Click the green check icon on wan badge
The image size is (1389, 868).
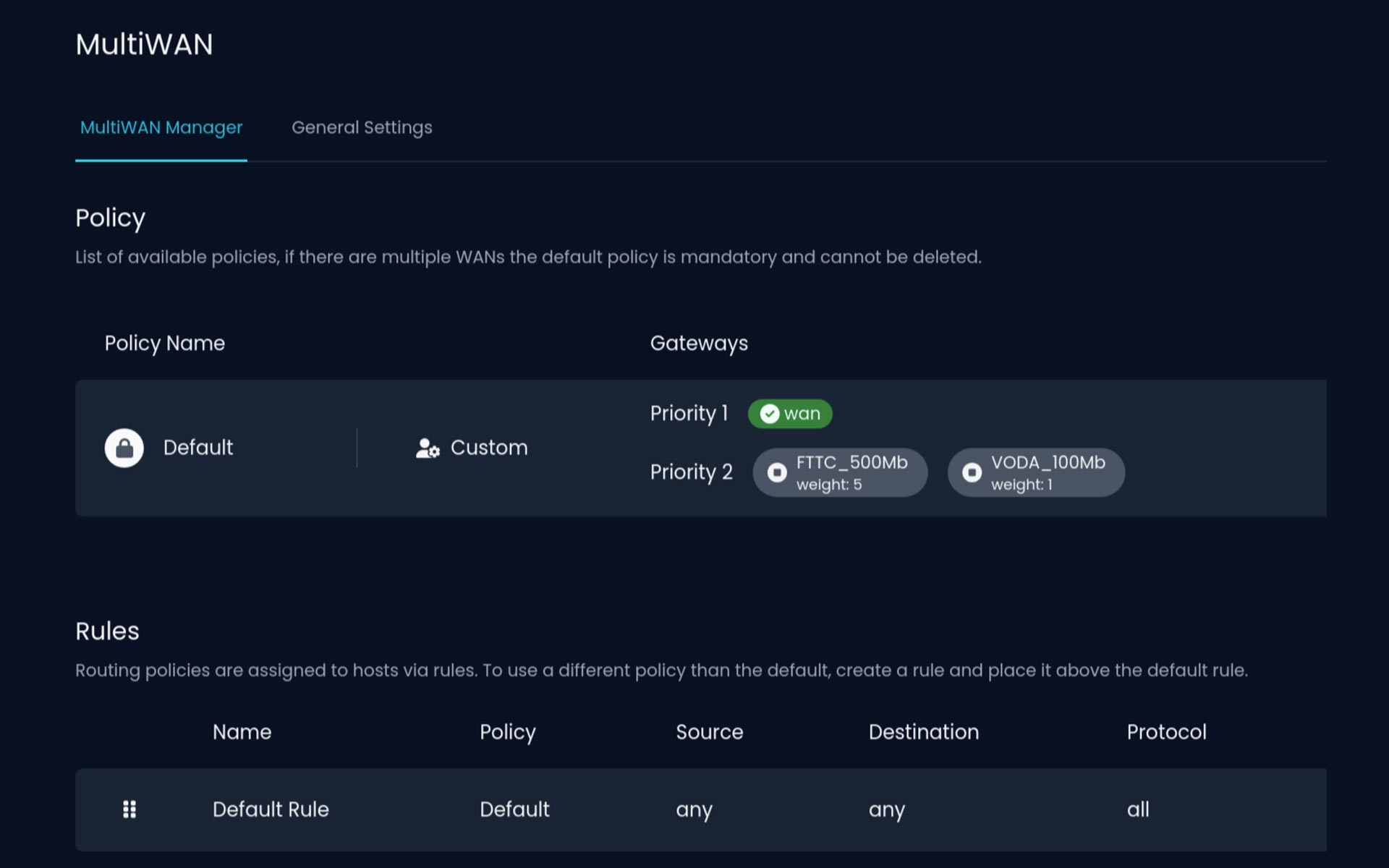point(770,414)
